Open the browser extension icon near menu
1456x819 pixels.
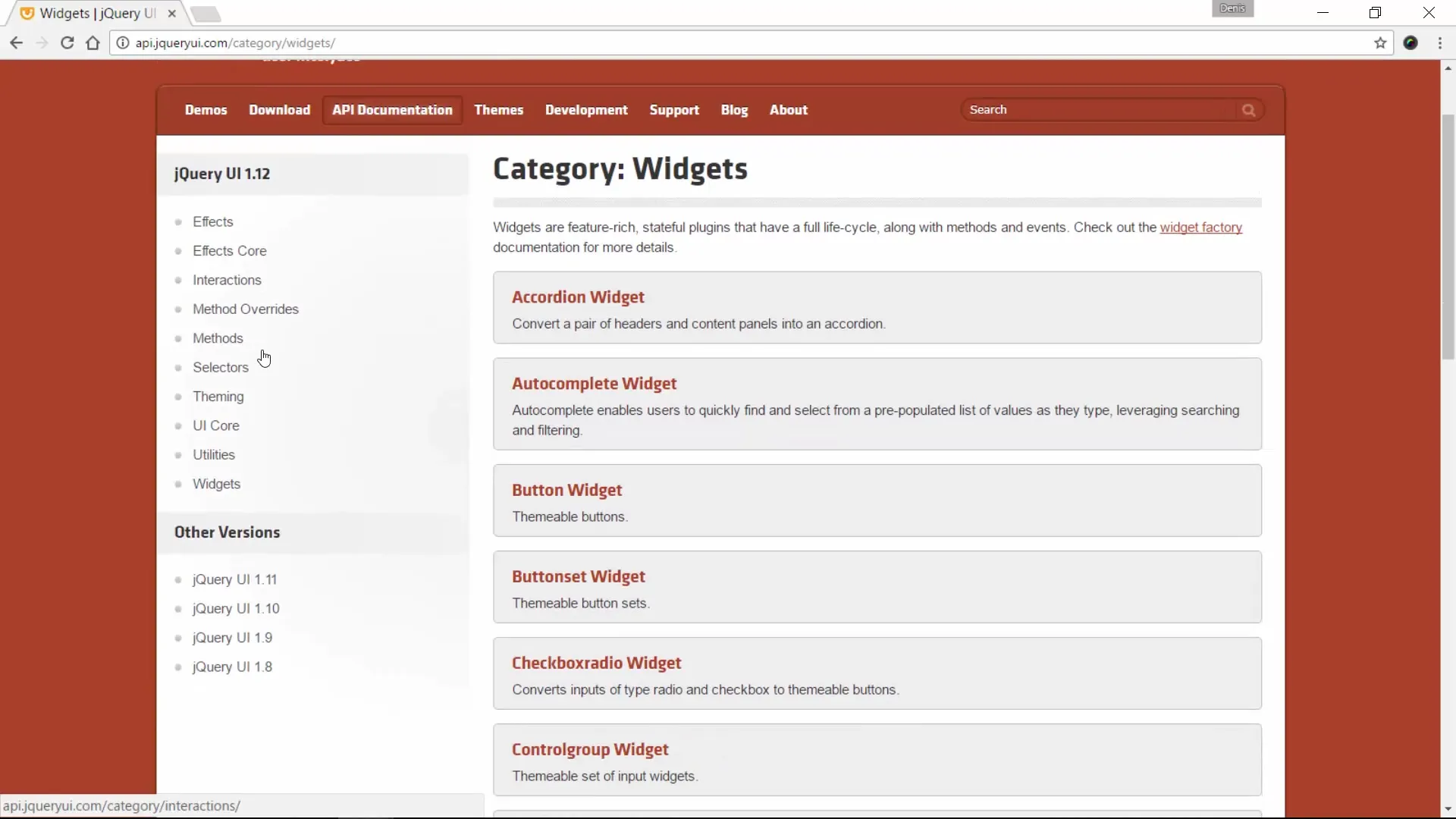pos(1410,43)
